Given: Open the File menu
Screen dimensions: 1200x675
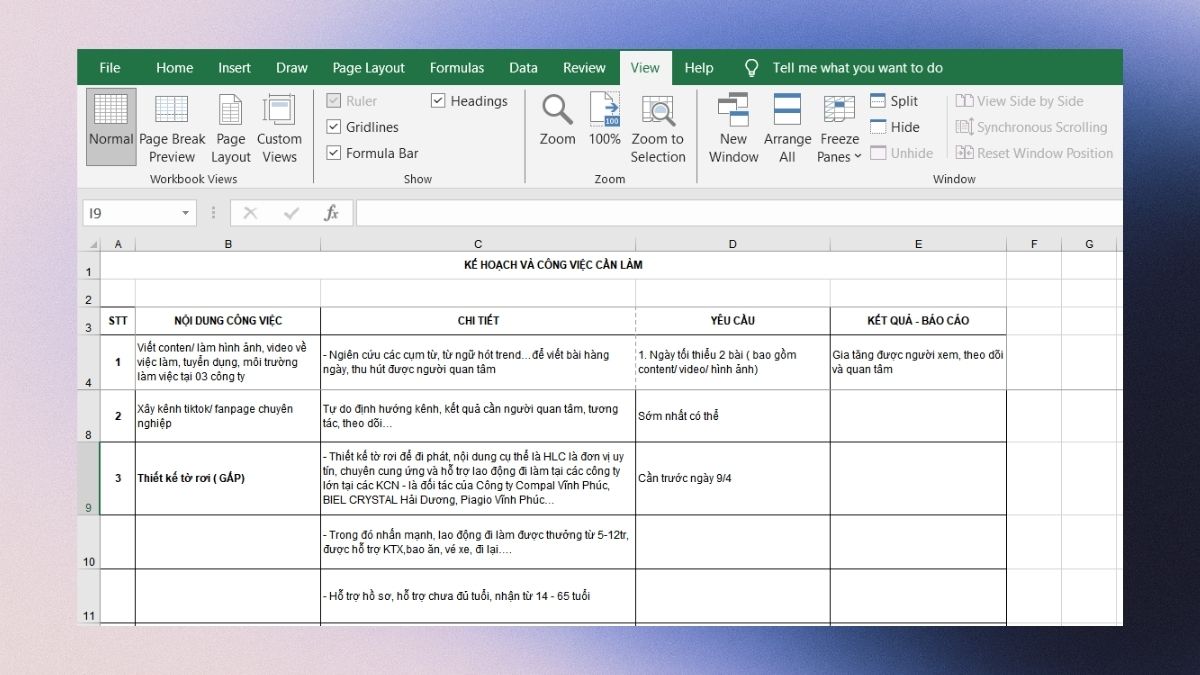Looking at the screenshot, I should pyautogui.click(x=110, y=68).
